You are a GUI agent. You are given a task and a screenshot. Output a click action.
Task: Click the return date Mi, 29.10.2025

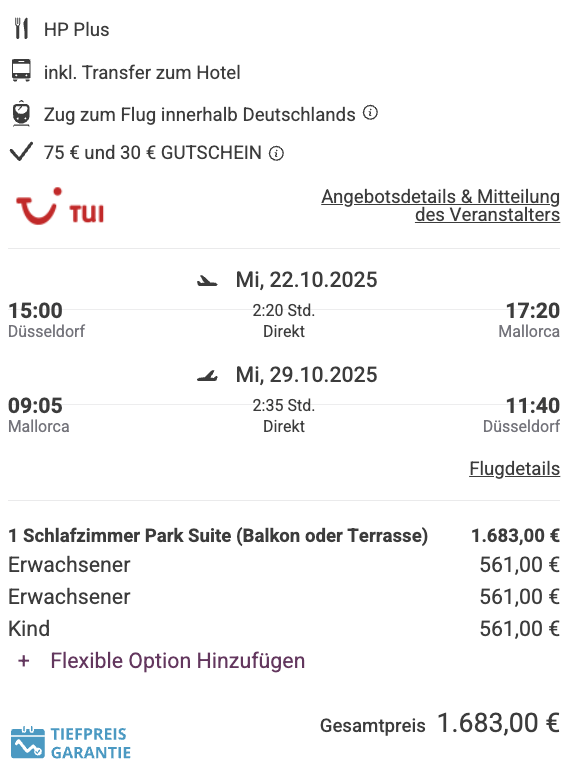306,375
